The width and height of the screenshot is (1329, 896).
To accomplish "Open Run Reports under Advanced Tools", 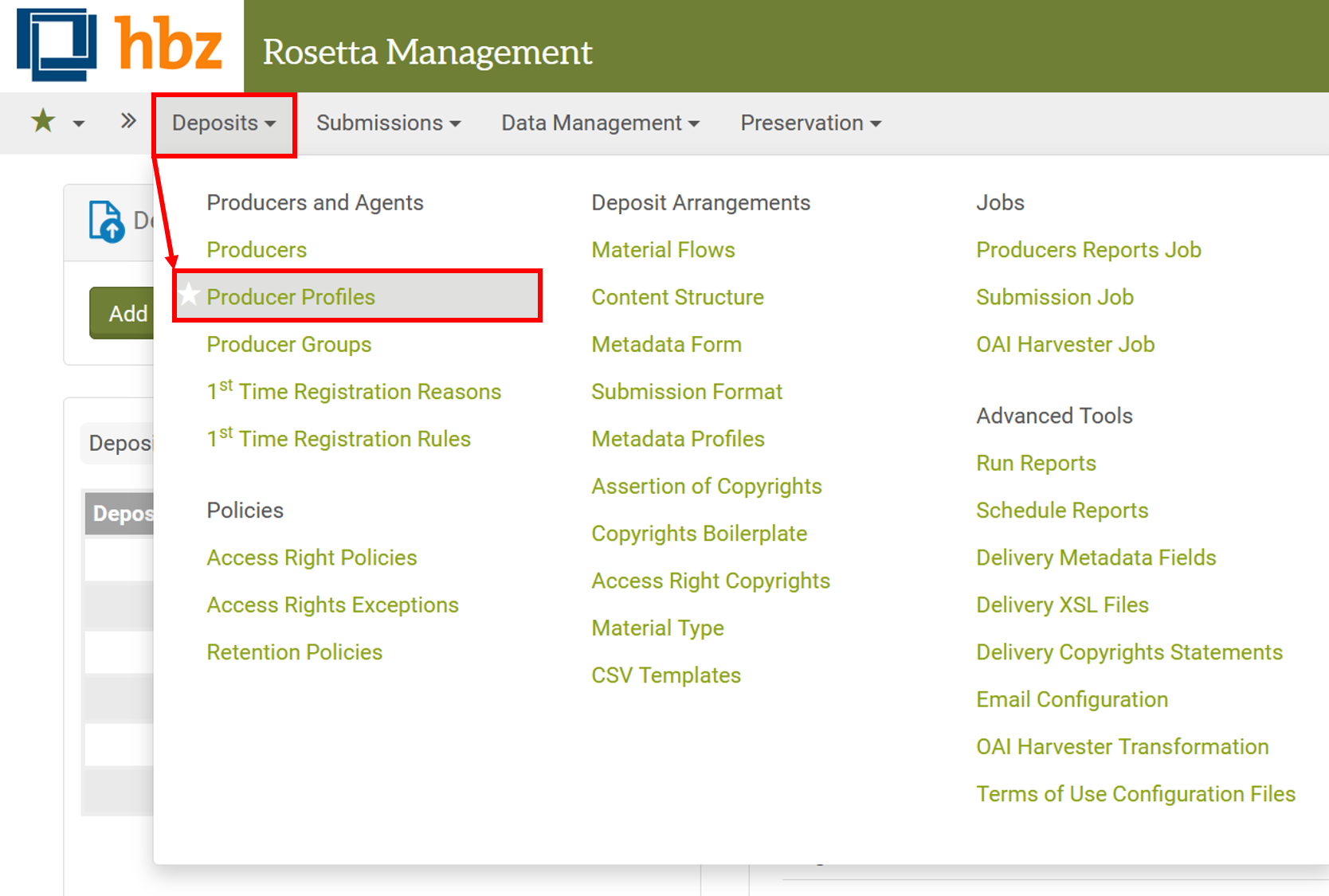I will 1035,463.
